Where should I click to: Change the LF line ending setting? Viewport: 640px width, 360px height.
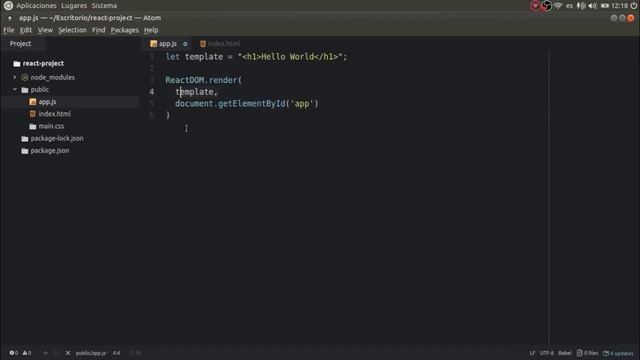pyautogui.click(x=532, y=353)
